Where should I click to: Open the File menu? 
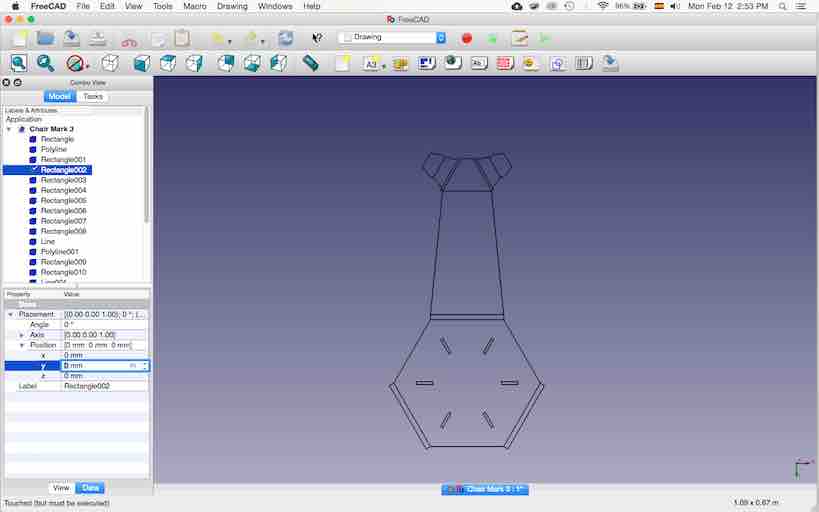(x=83, y=6)
